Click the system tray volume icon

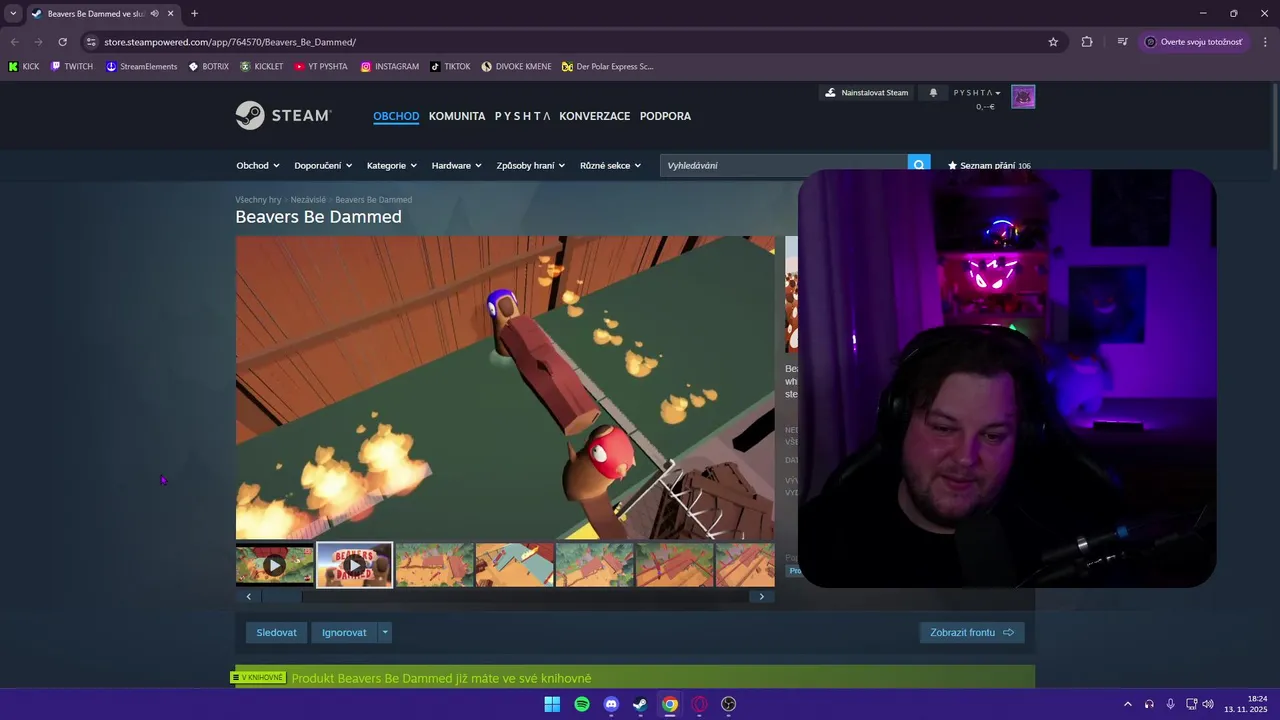pyautogui.click(x=1208, y=704)
